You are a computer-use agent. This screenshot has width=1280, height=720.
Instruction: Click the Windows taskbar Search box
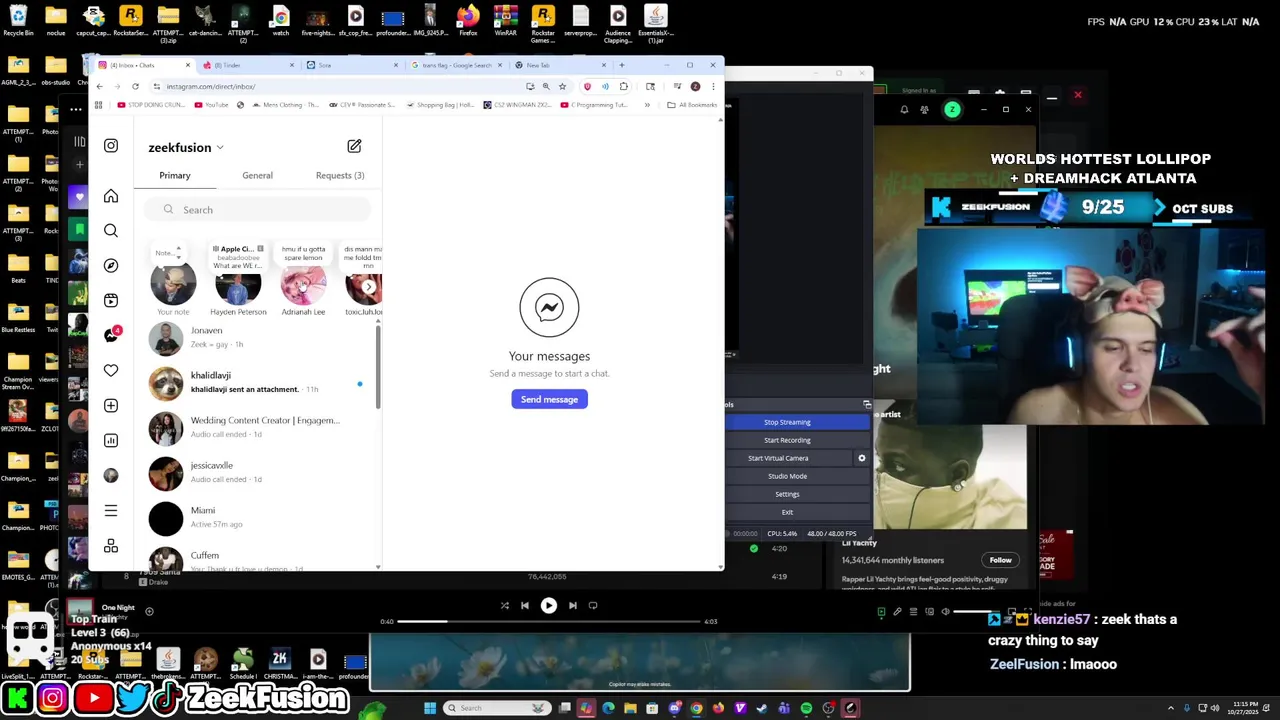pos(497,708)
